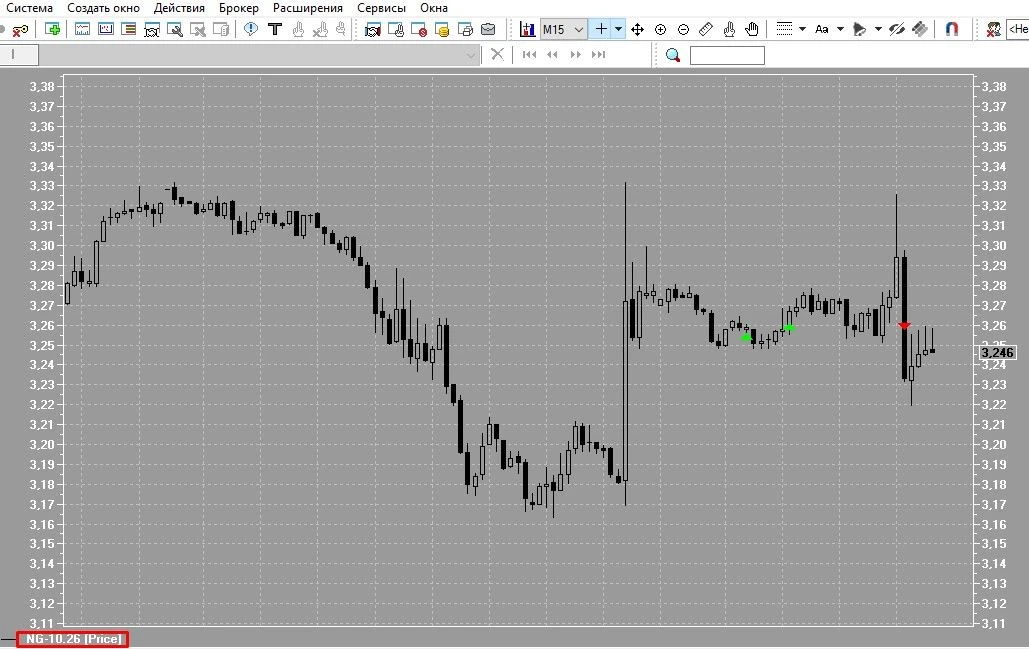
Task: Open the Сервисы menu
Action: tap(381, 8)
